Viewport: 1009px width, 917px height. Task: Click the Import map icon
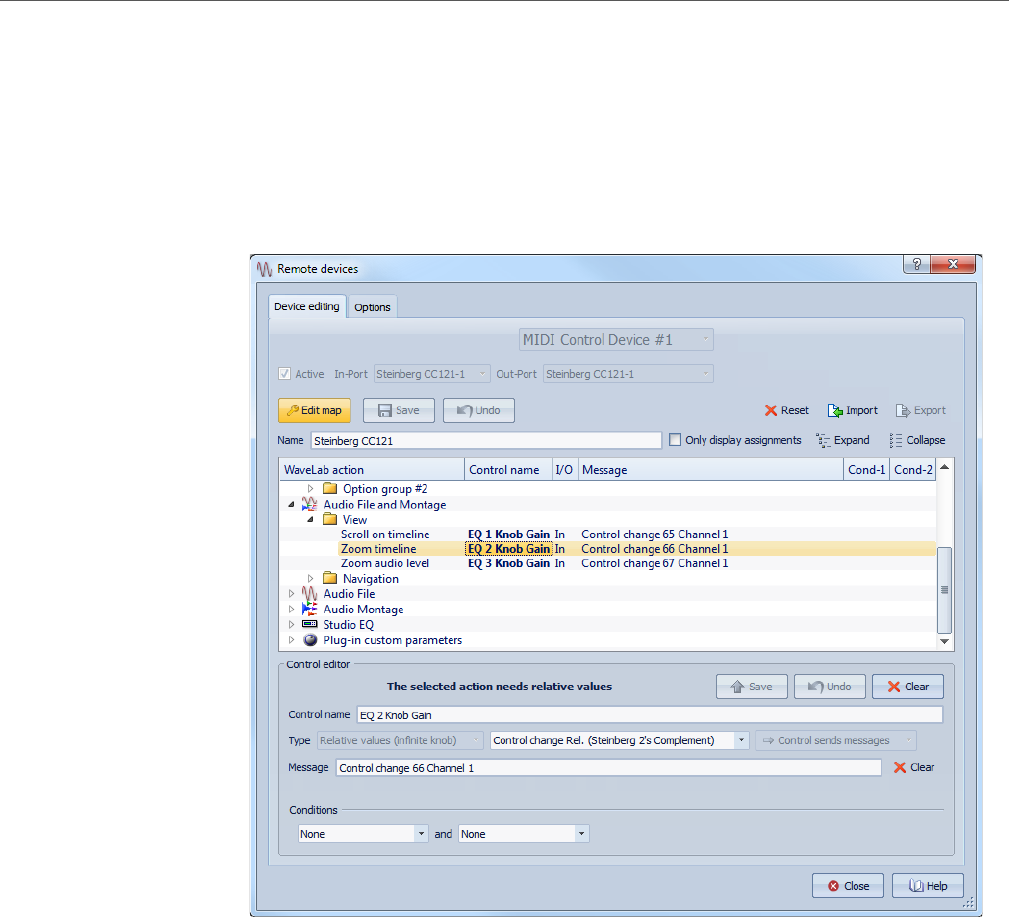835,411
